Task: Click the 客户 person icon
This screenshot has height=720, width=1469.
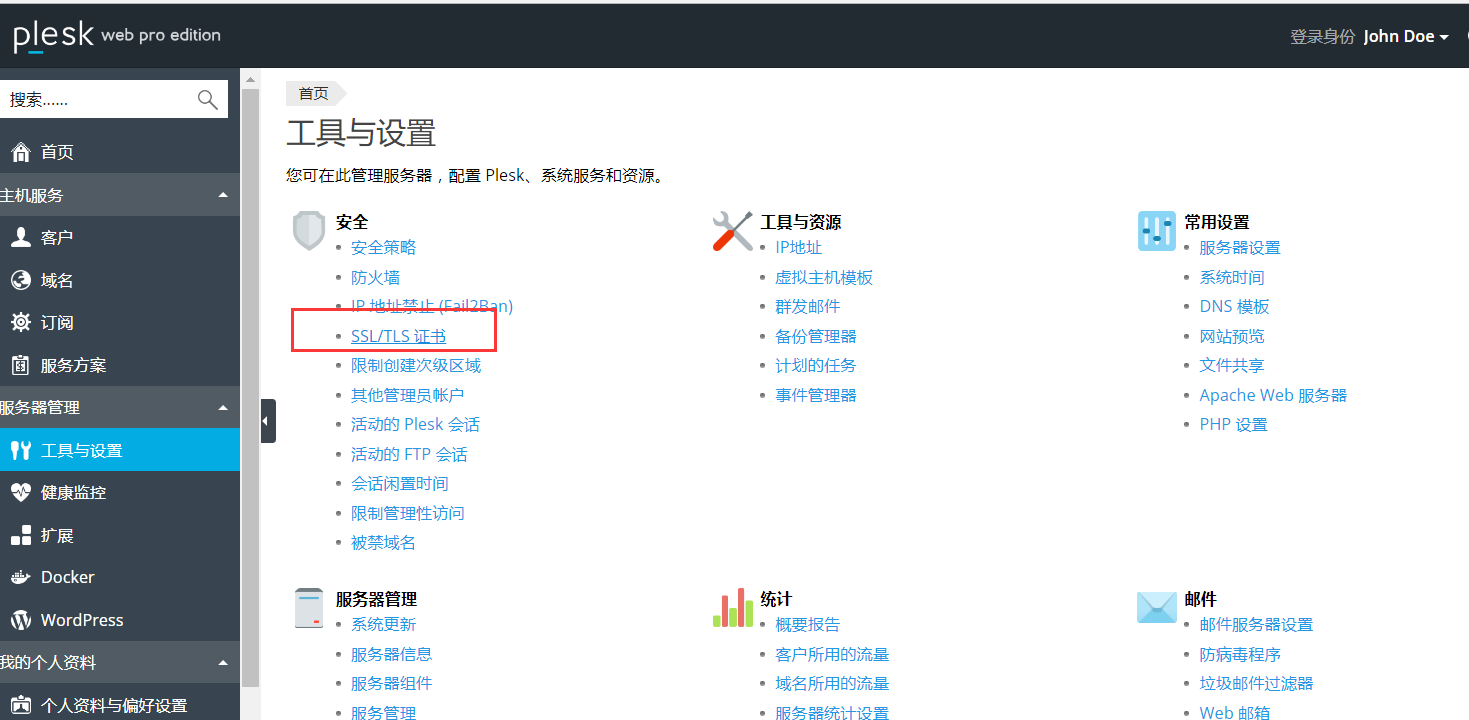Action: click(19, 237)
